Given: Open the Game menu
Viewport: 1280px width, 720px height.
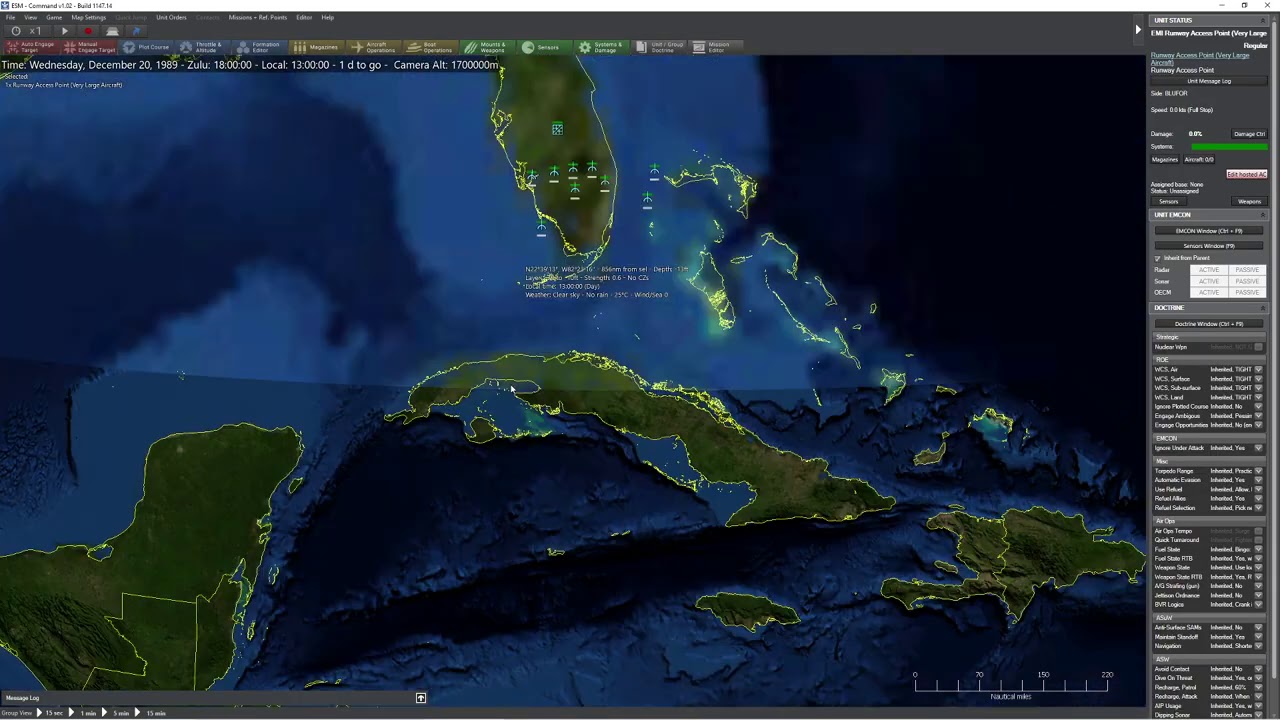Looking at the screenshot, I should (x=54, y=17).
